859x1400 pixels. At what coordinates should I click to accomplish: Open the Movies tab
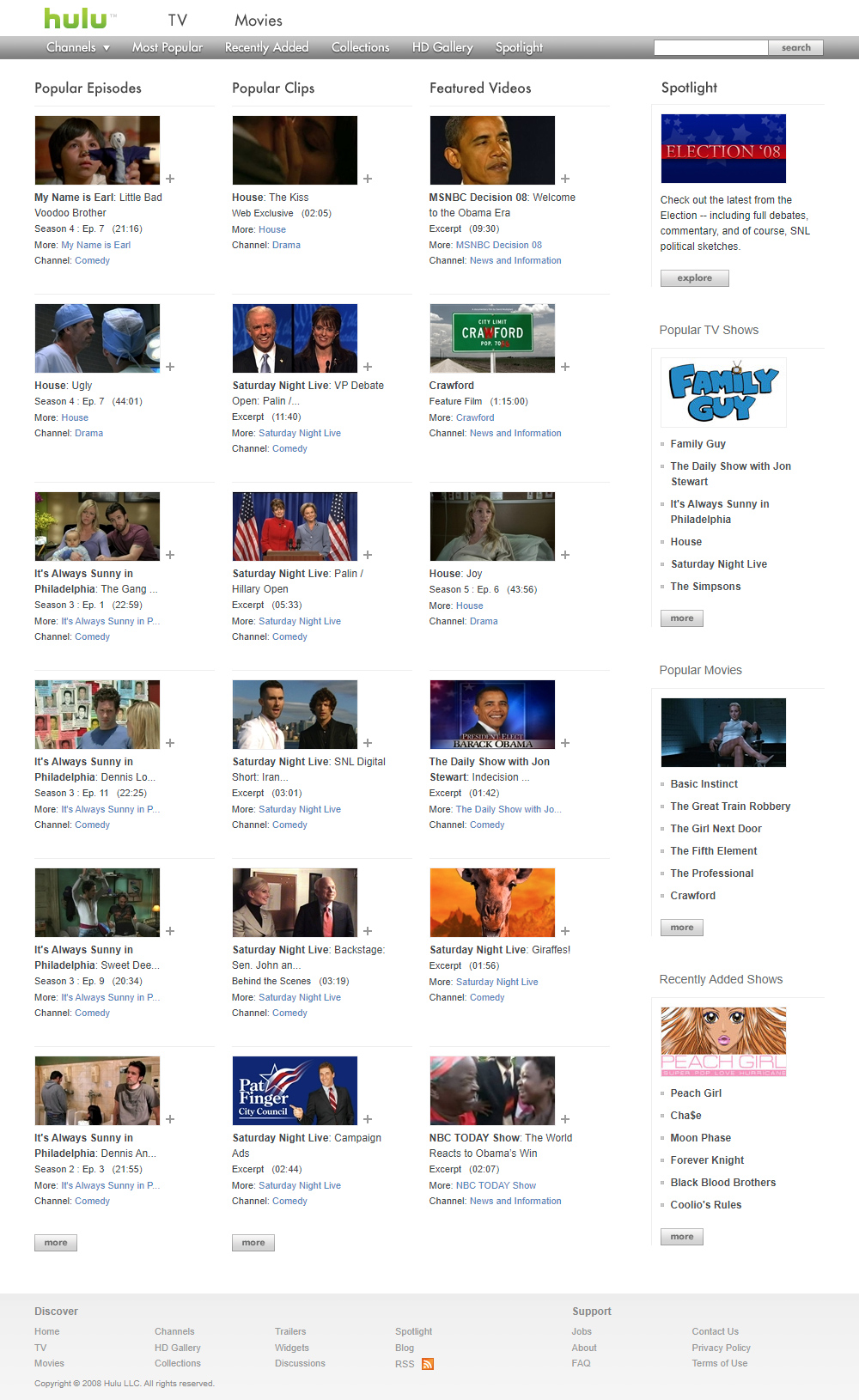[259, 20]
